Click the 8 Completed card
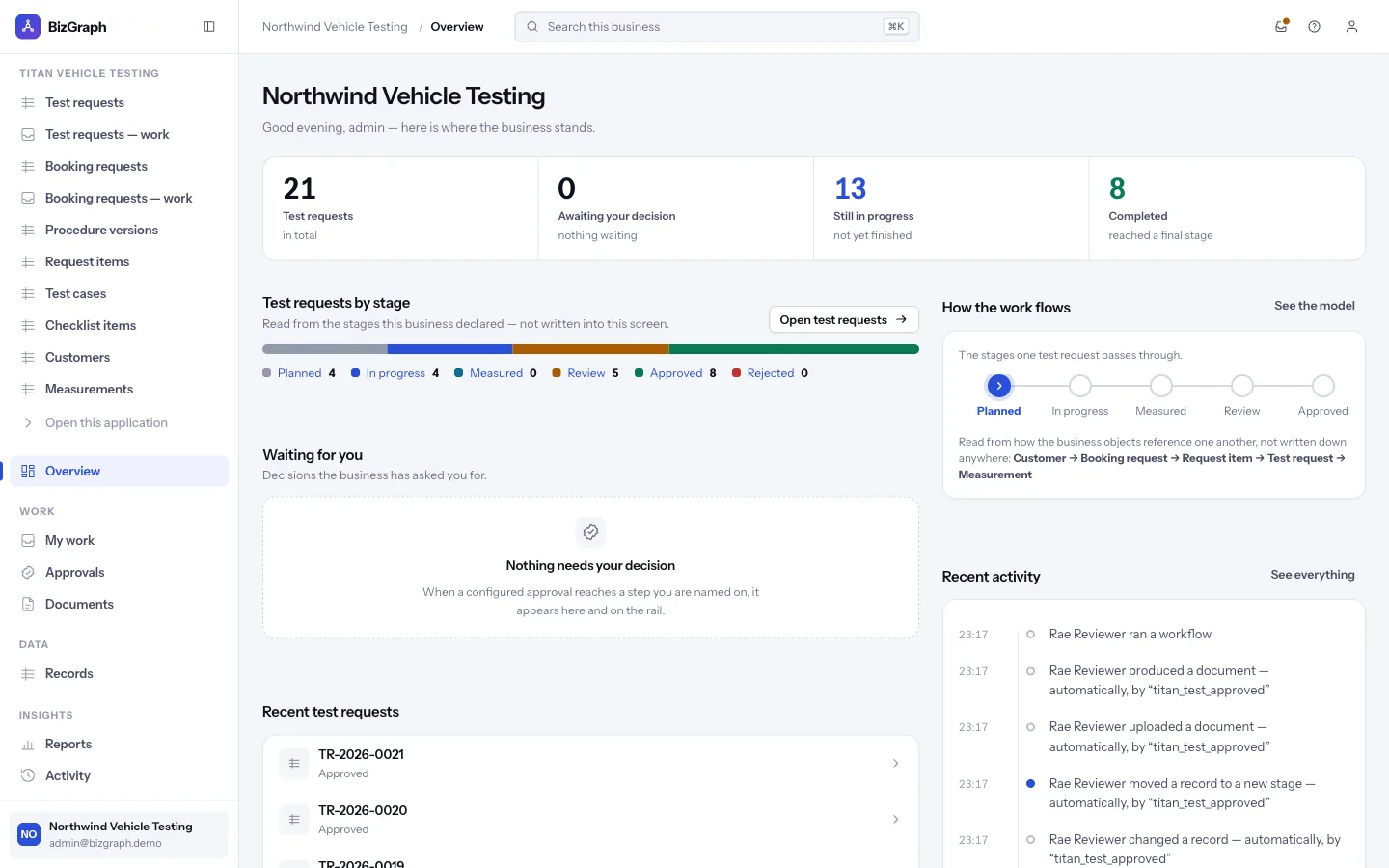Viewport: 1389px width, 868px height. tap(1227, 209)
